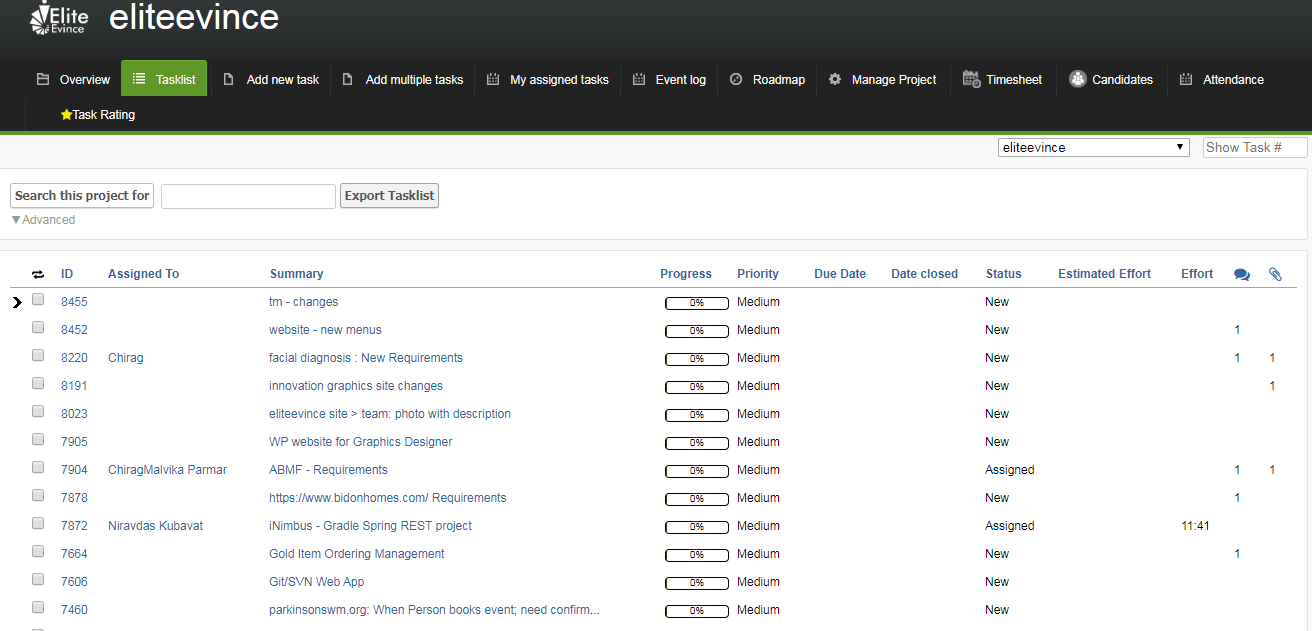
Task: Click the Tasklist list icon
Action: point(139,79)
